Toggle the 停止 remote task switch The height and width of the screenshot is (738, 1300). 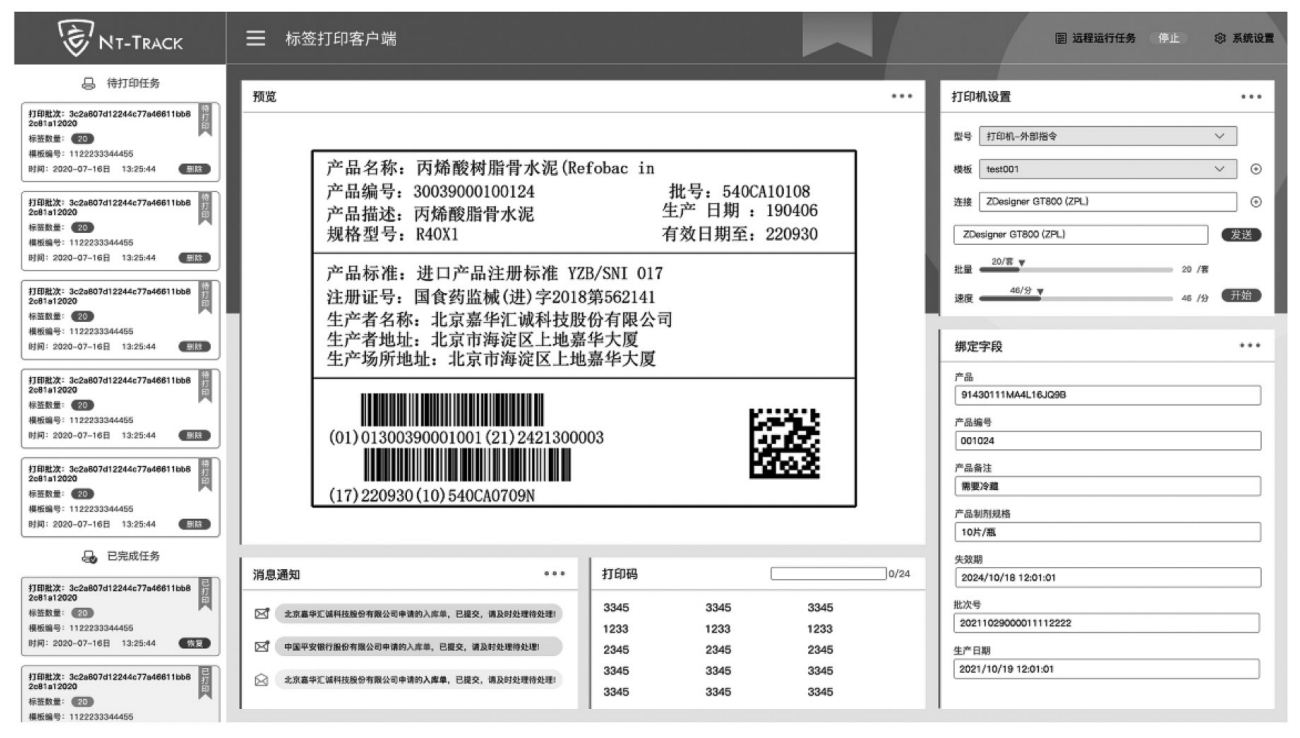[1168, 38]
